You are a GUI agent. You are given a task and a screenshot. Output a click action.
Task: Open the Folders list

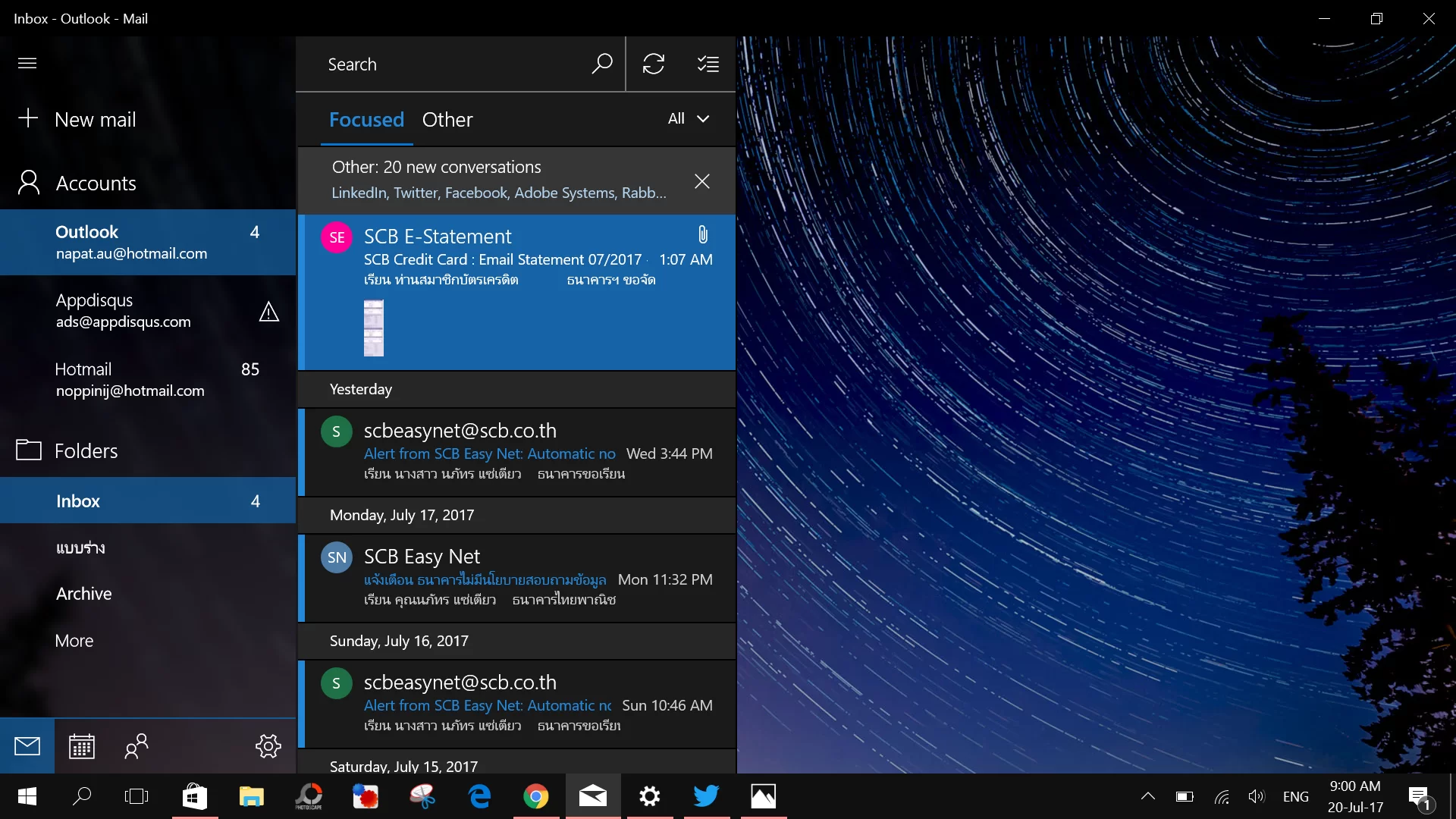point(148,450)
